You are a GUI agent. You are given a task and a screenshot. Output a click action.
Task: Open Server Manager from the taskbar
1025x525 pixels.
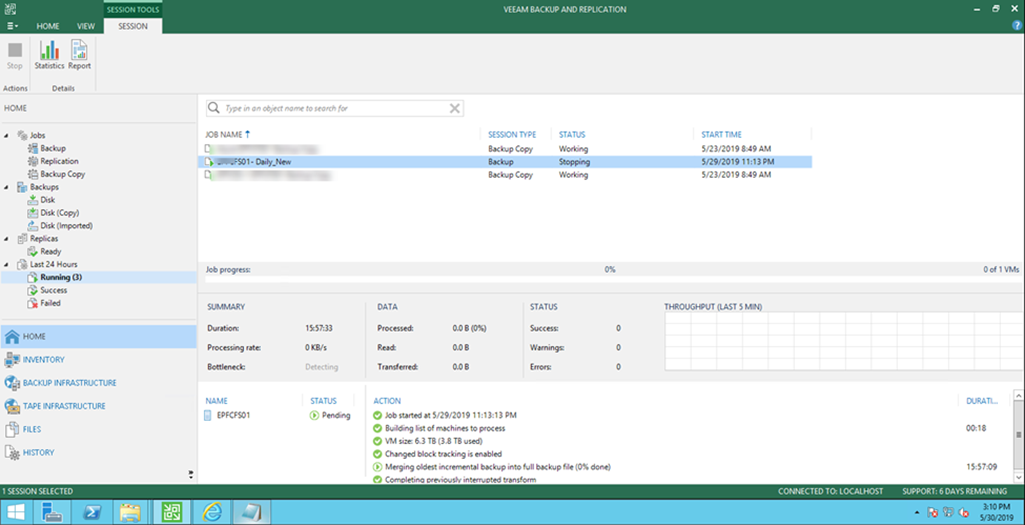52,512
